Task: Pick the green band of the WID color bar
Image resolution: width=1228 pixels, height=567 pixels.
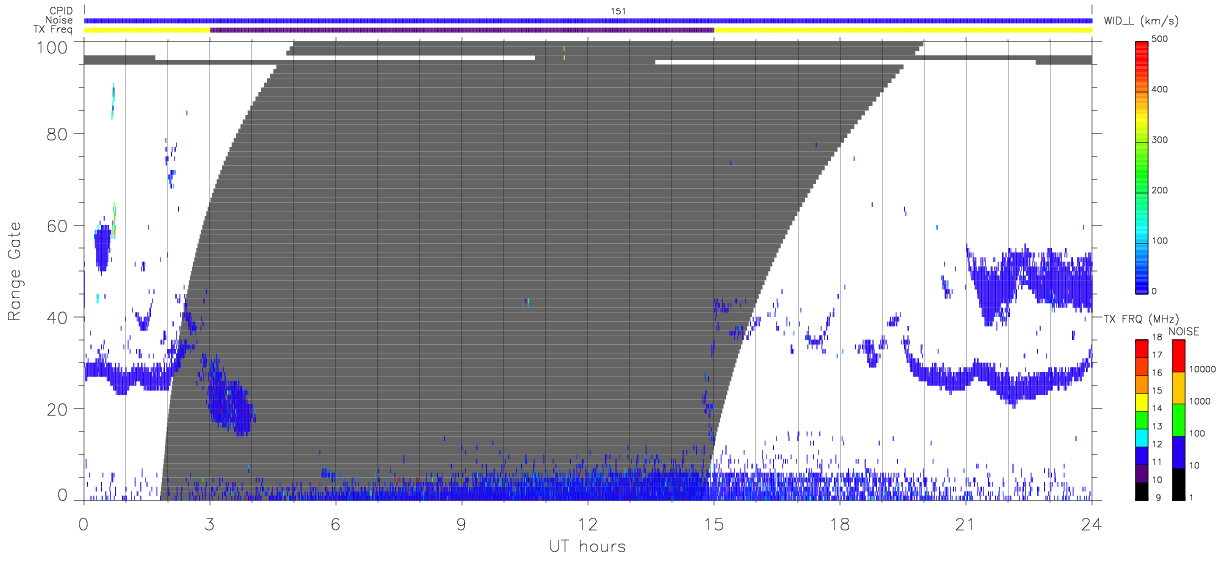Action: [x=1142, y=170]
